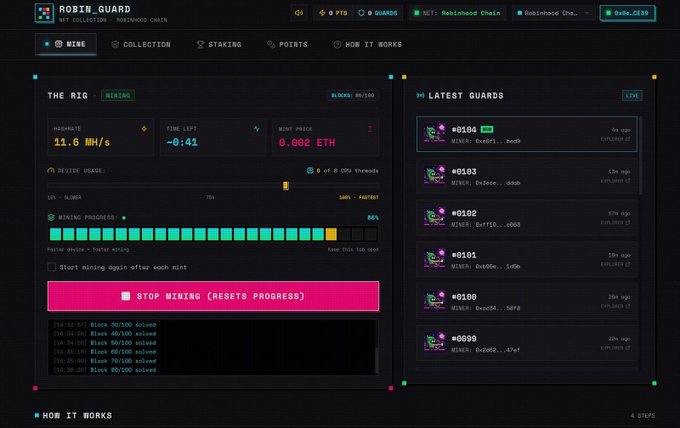Open the Staking tab
The image size is (680, 428).
click(219, 44)
